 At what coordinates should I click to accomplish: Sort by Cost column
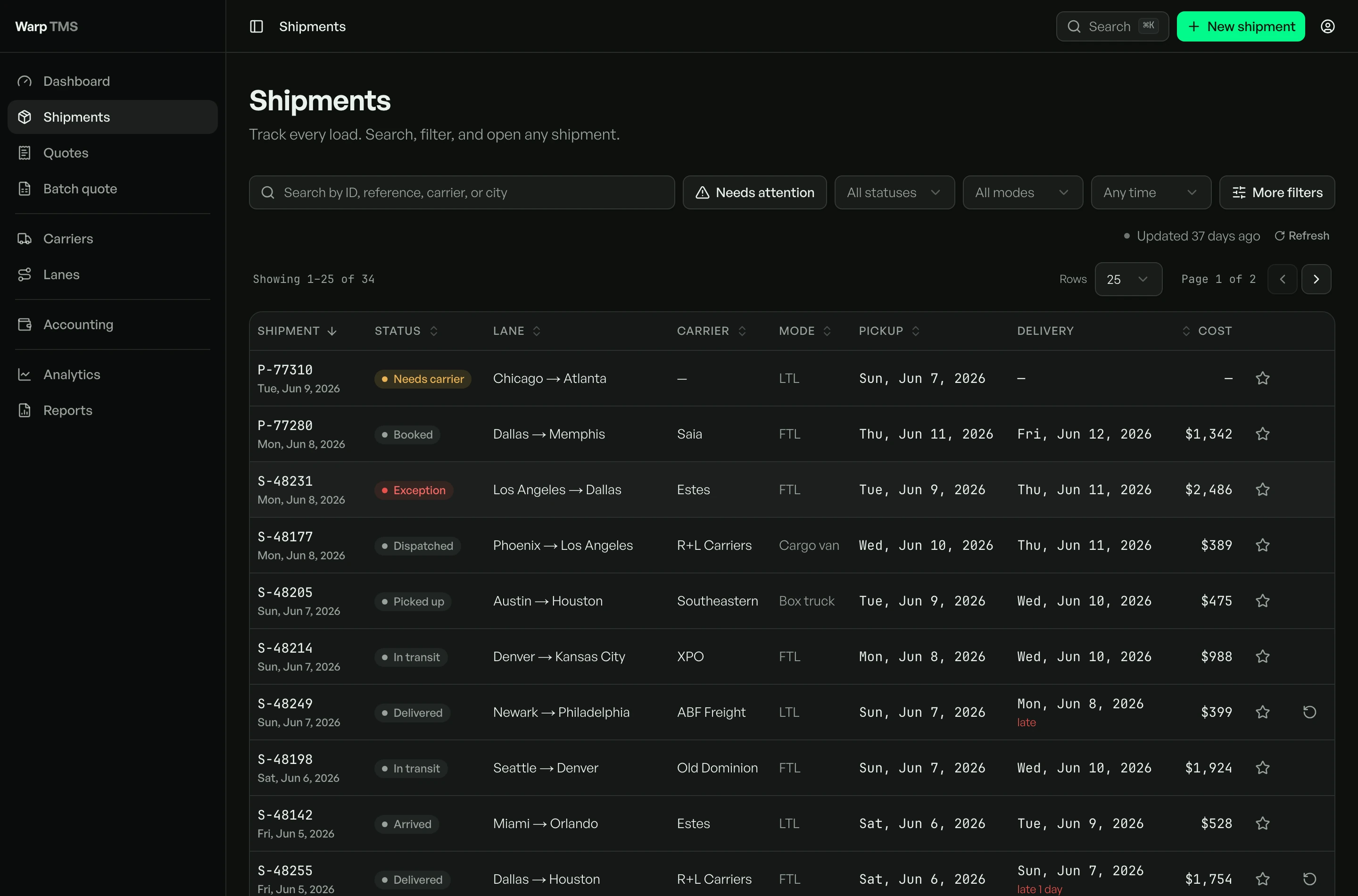(1207, 331)
